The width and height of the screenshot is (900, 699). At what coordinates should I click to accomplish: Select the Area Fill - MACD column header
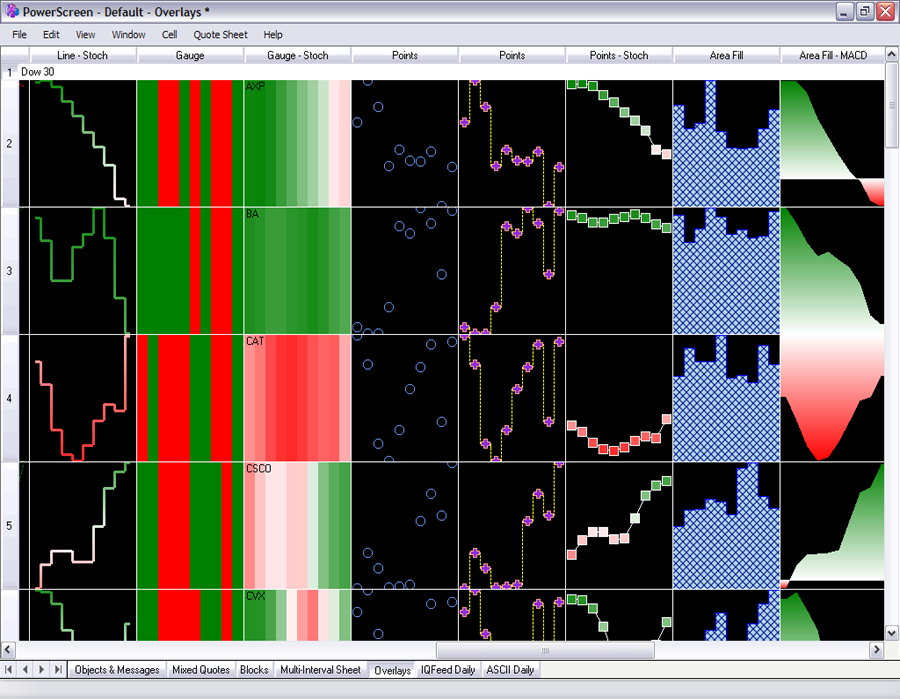832,55
